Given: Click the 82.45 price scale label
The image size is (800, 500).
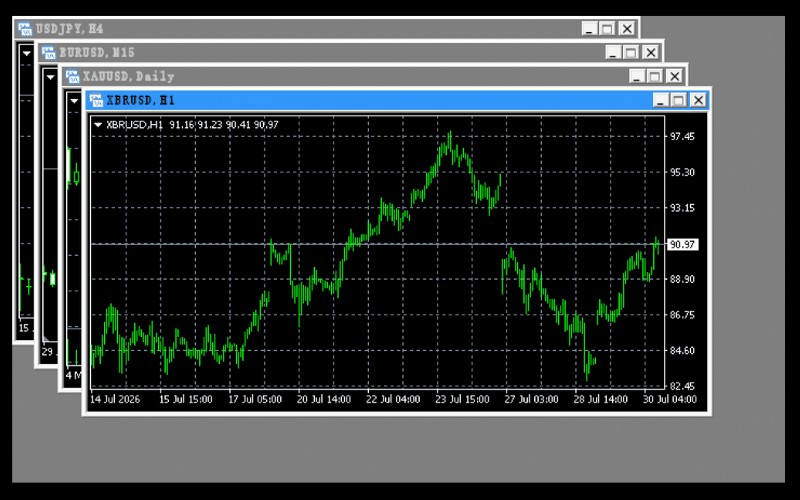Looking at the screenshot, I should pyautogui.click(x=682, y=386).
